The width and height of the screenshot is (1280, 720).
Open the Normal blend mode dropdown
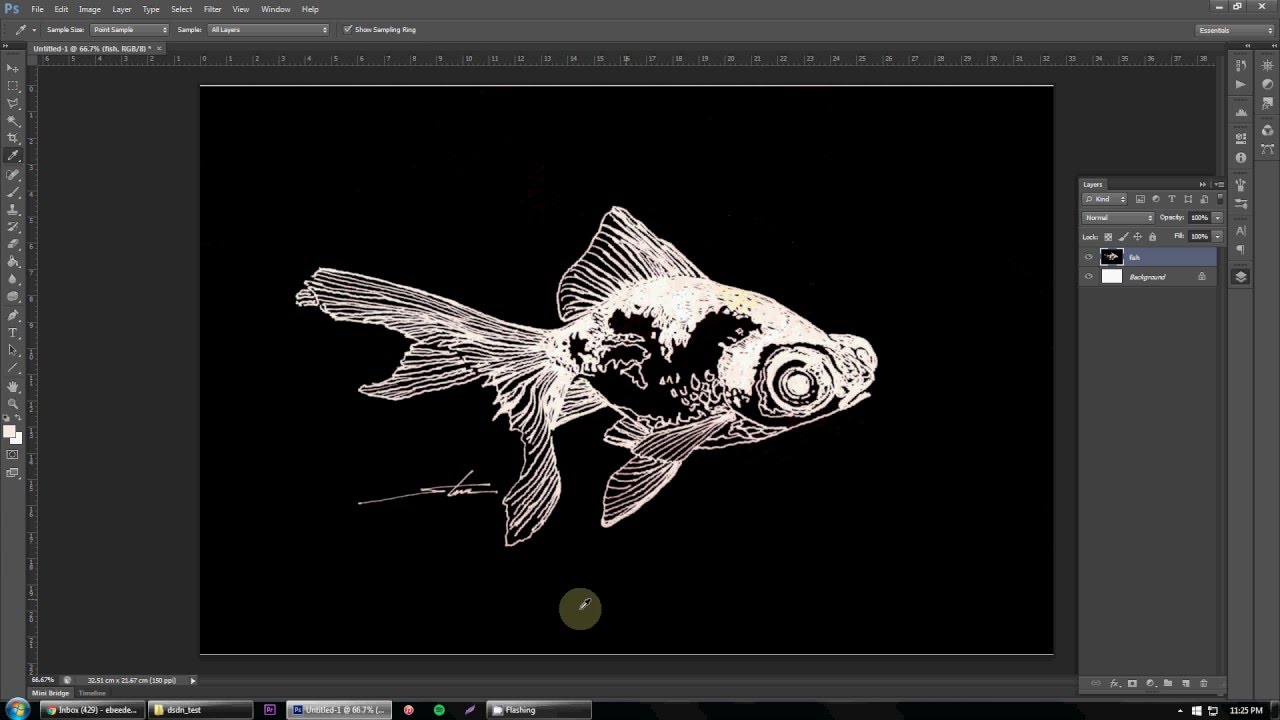1118,217
